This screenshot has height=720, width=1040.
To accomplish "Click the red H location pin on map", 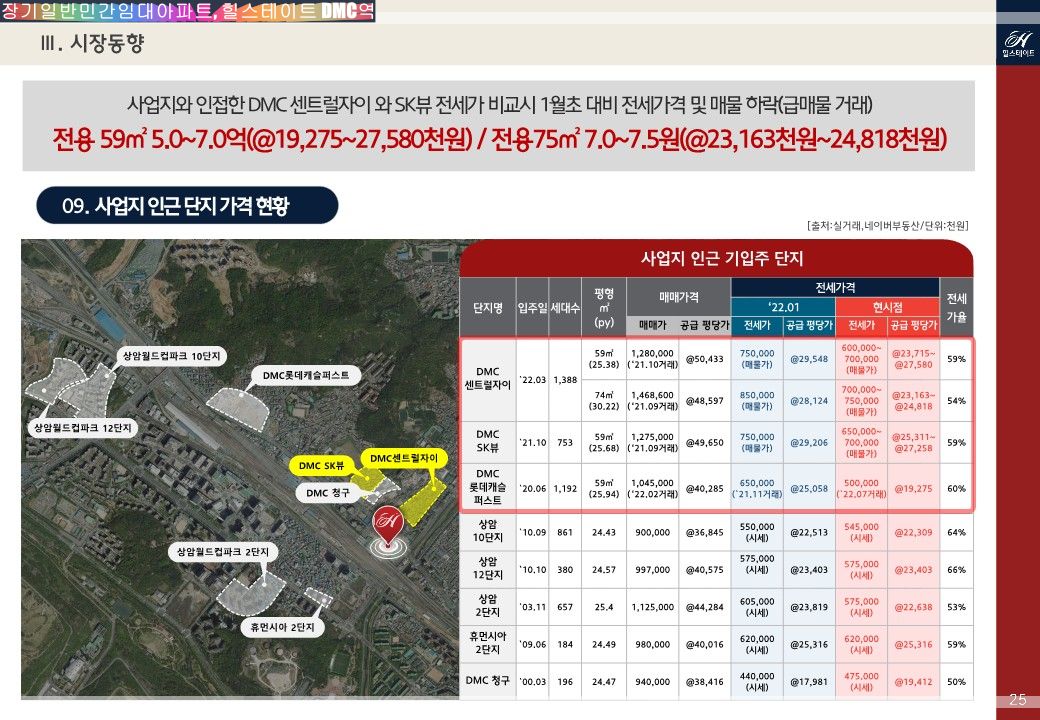I will pyautogui.click(x=388, y=530).
